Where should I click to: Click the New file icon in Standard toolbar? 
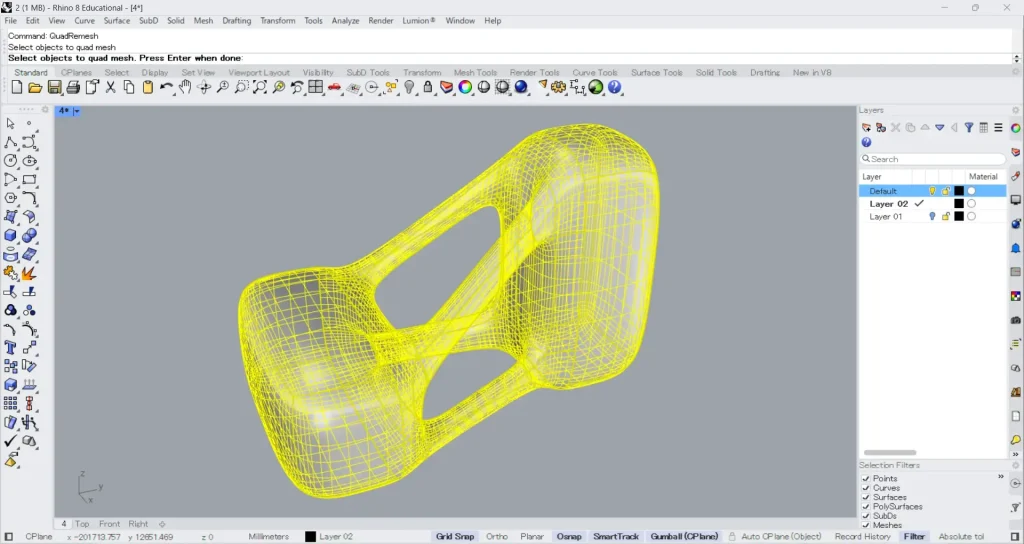click(17, 88)
